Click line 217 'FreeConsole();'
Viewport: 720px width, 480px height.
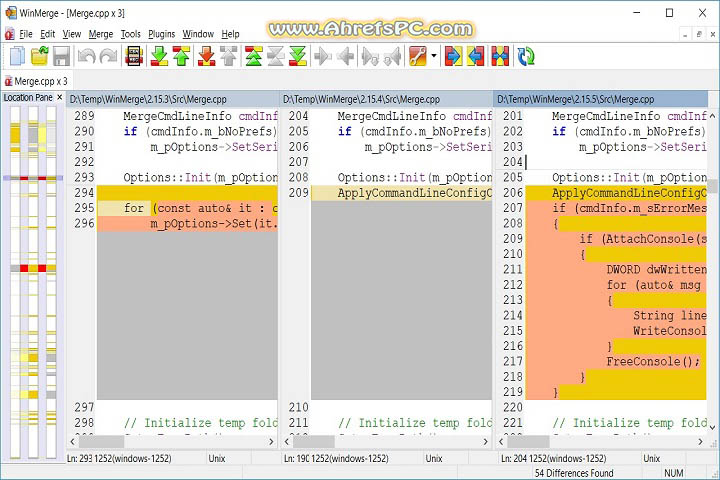pyautogui.click(x=653, y=361)
